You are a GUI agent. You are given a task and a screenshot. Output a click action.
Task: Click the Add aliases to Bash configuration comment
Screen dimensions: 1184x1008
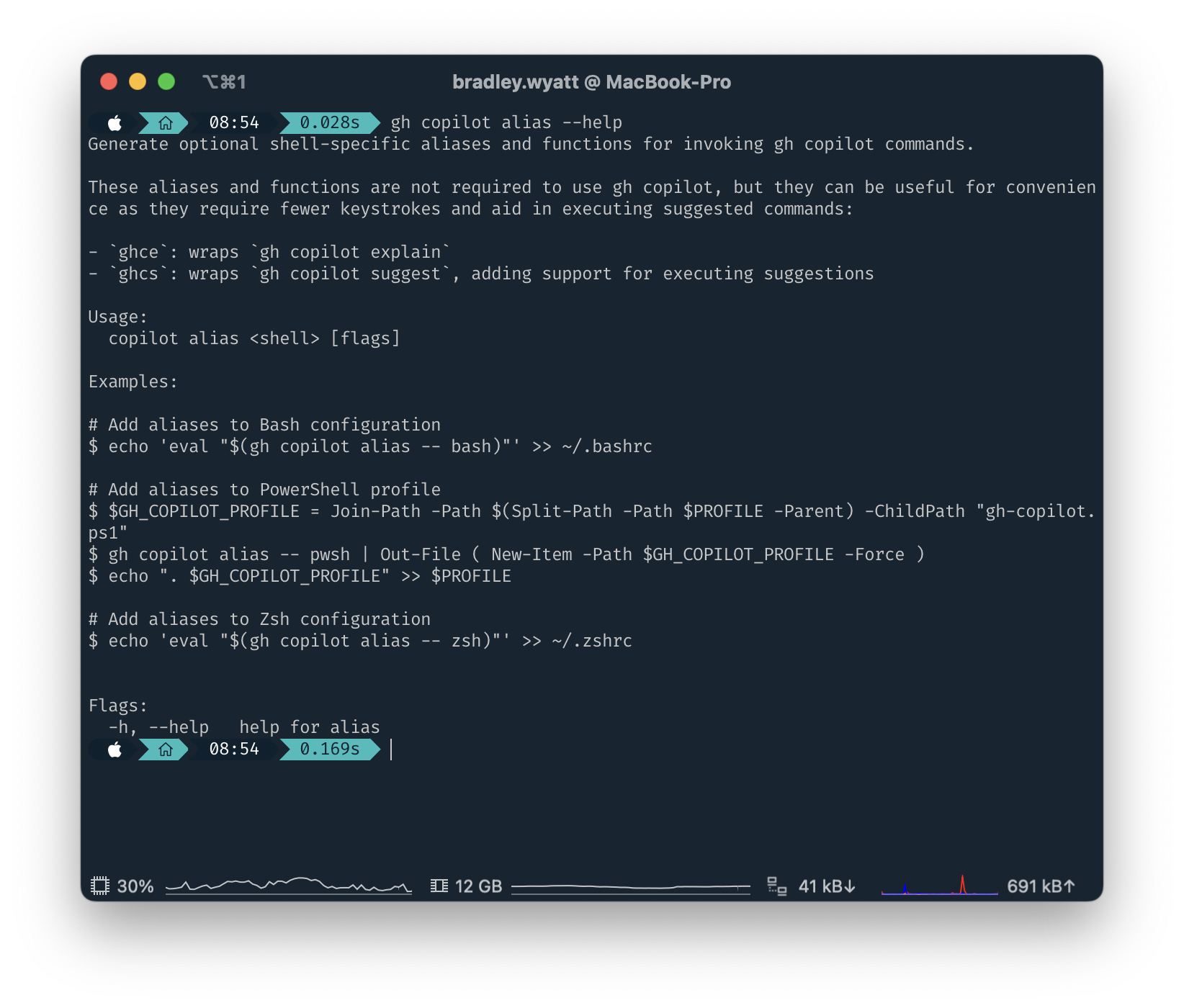click(x=264, y=425)
